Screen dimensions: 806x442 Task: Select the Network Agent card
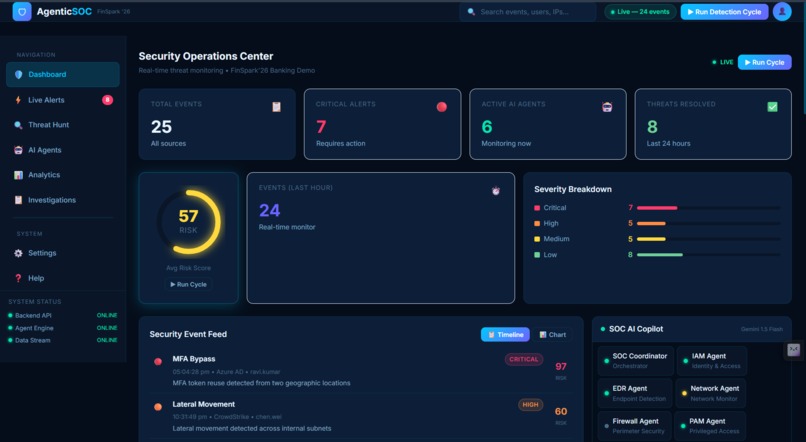point(711,393)
